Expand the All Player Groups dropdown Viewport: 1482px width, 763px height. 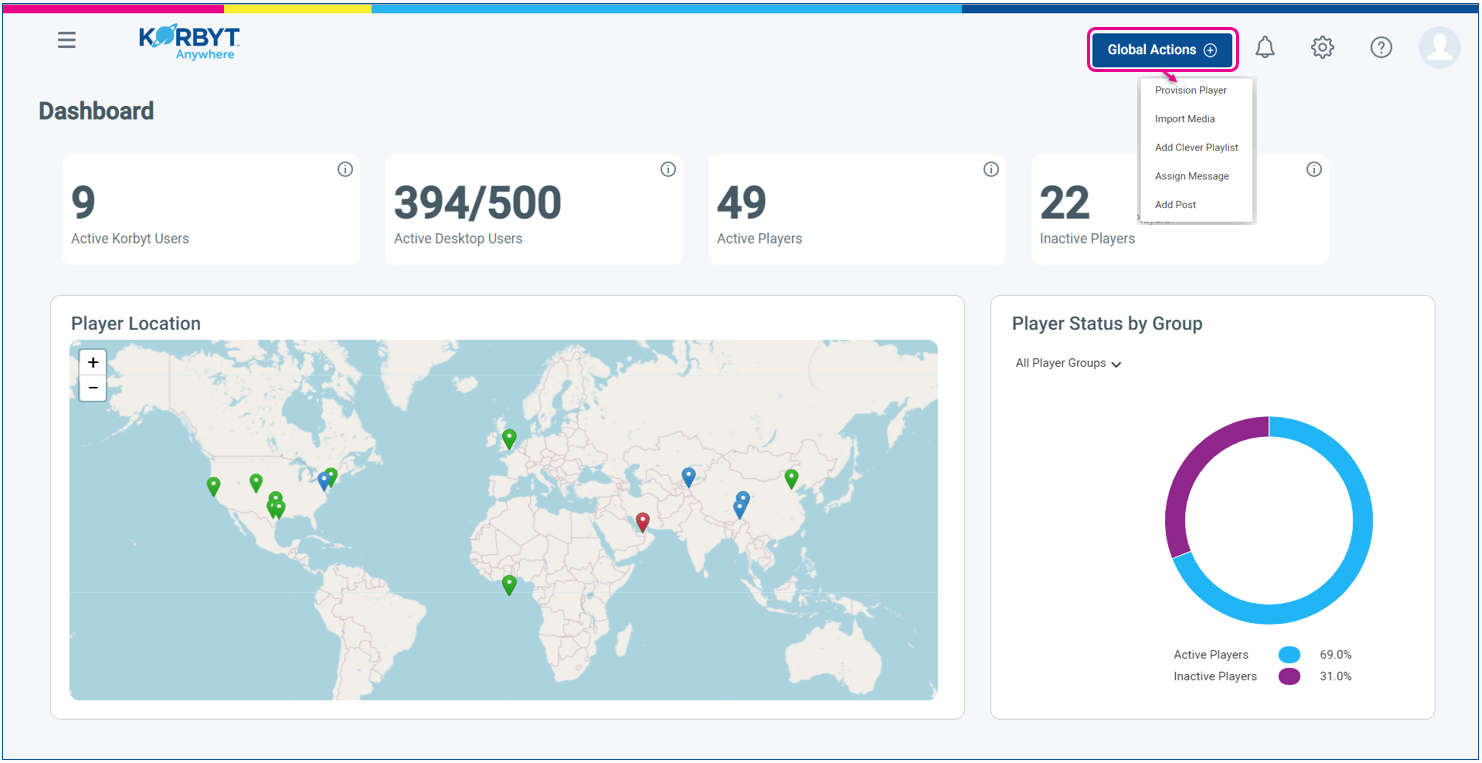coord(1068,364)
